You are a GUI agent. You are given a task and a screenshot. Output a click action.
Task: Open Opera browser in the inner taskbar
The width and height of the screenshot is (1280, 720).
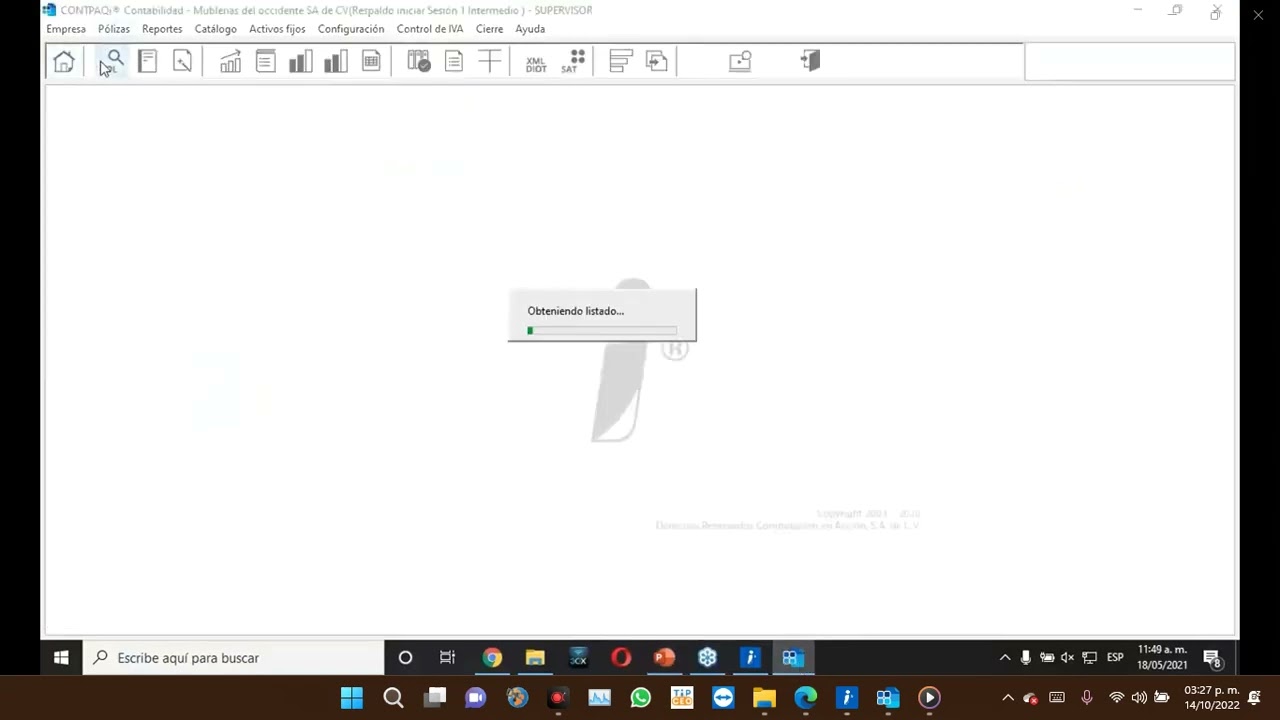pyautogui.click(x=621, y=658)
